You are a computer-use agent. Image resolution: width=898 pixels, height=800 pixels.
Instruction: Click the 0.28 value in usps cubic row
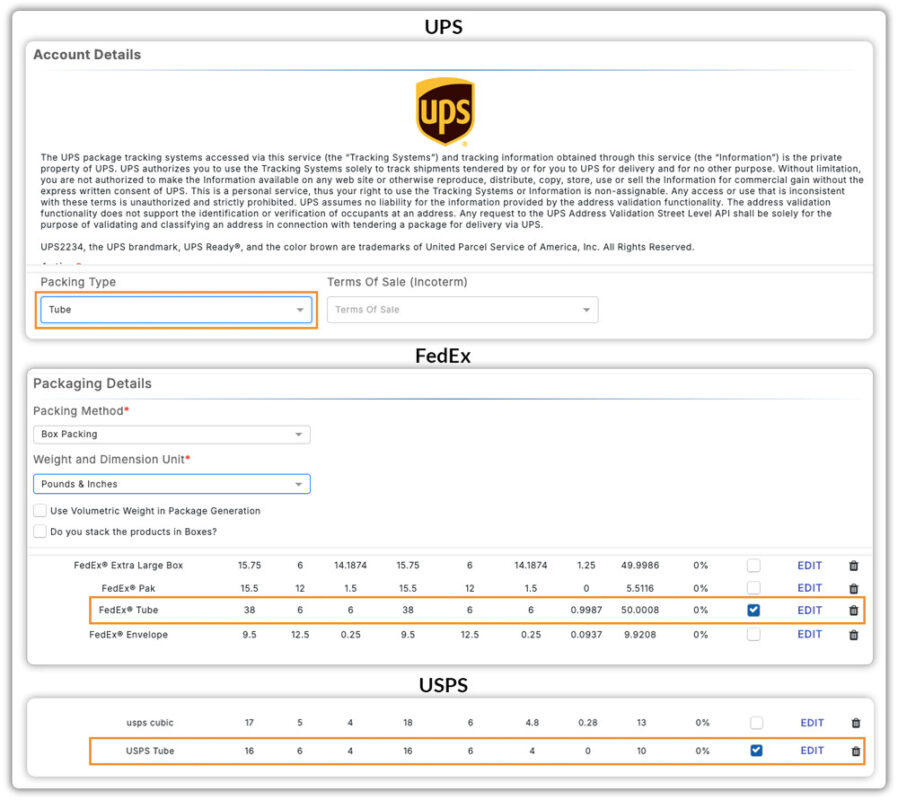(588, 723)
